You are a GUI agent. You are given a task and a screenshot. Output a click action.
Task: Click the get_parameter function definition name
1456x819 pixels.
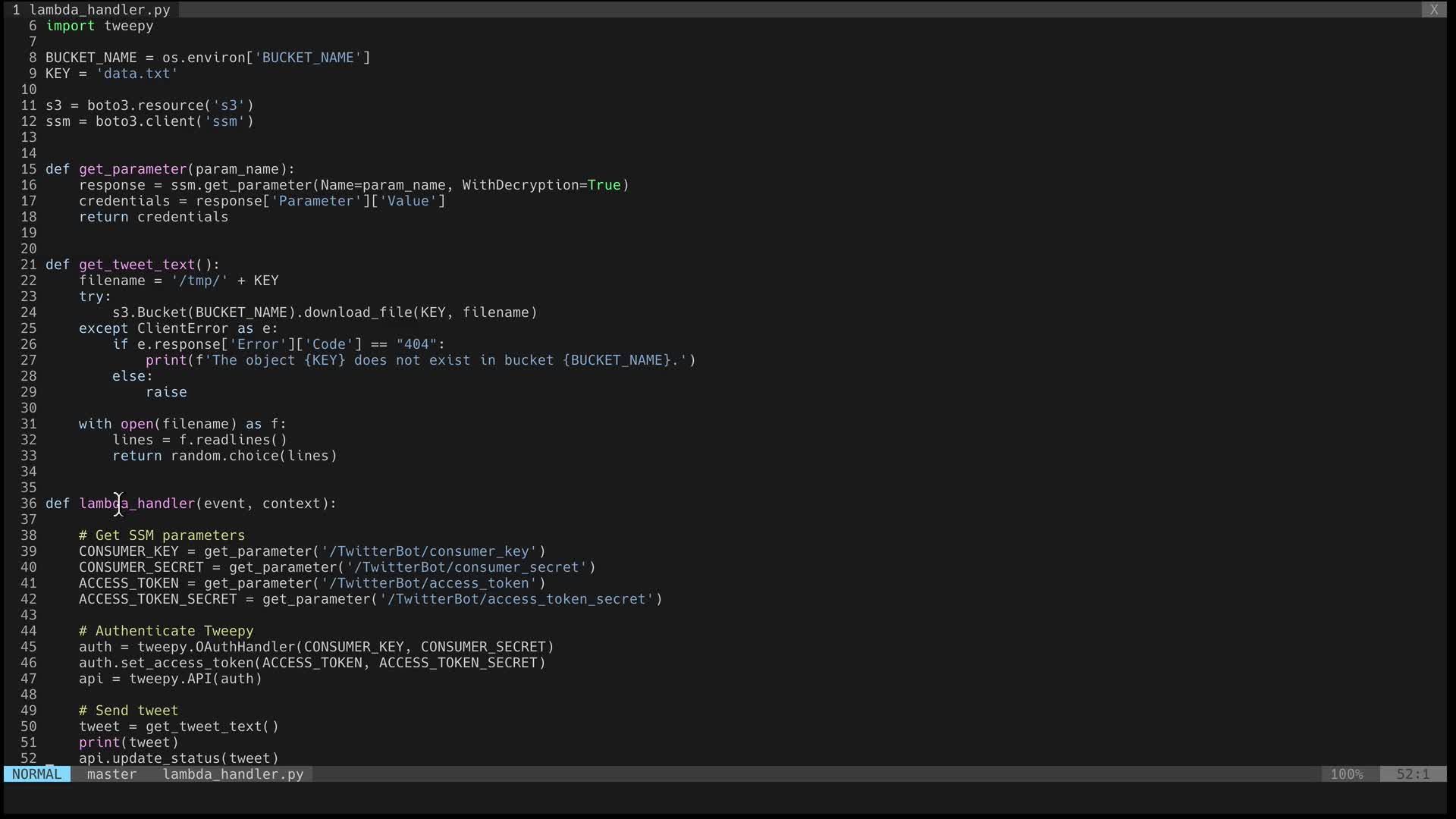point(133,169)
